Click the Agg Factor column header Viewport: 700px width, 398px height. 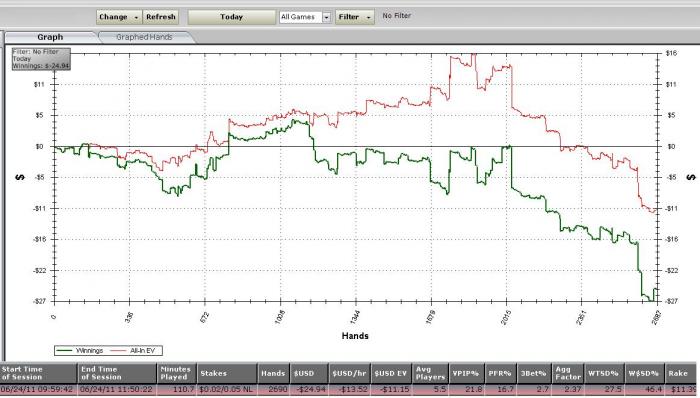click(x=568, y=373)
